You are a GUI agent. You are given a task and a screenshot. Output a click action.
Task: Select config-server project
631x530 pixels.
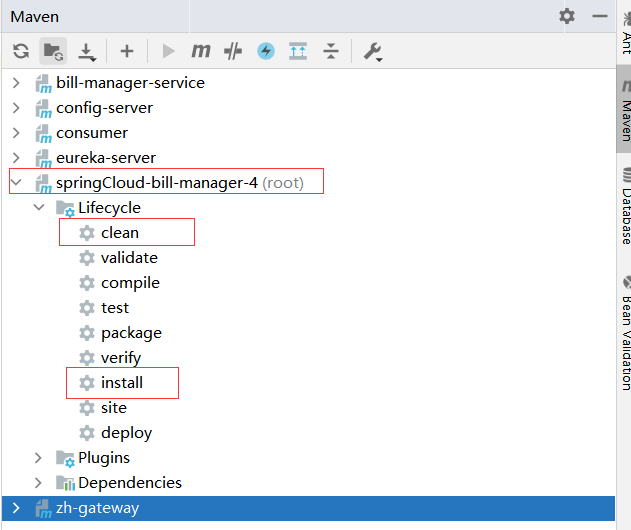click(104, 108)
